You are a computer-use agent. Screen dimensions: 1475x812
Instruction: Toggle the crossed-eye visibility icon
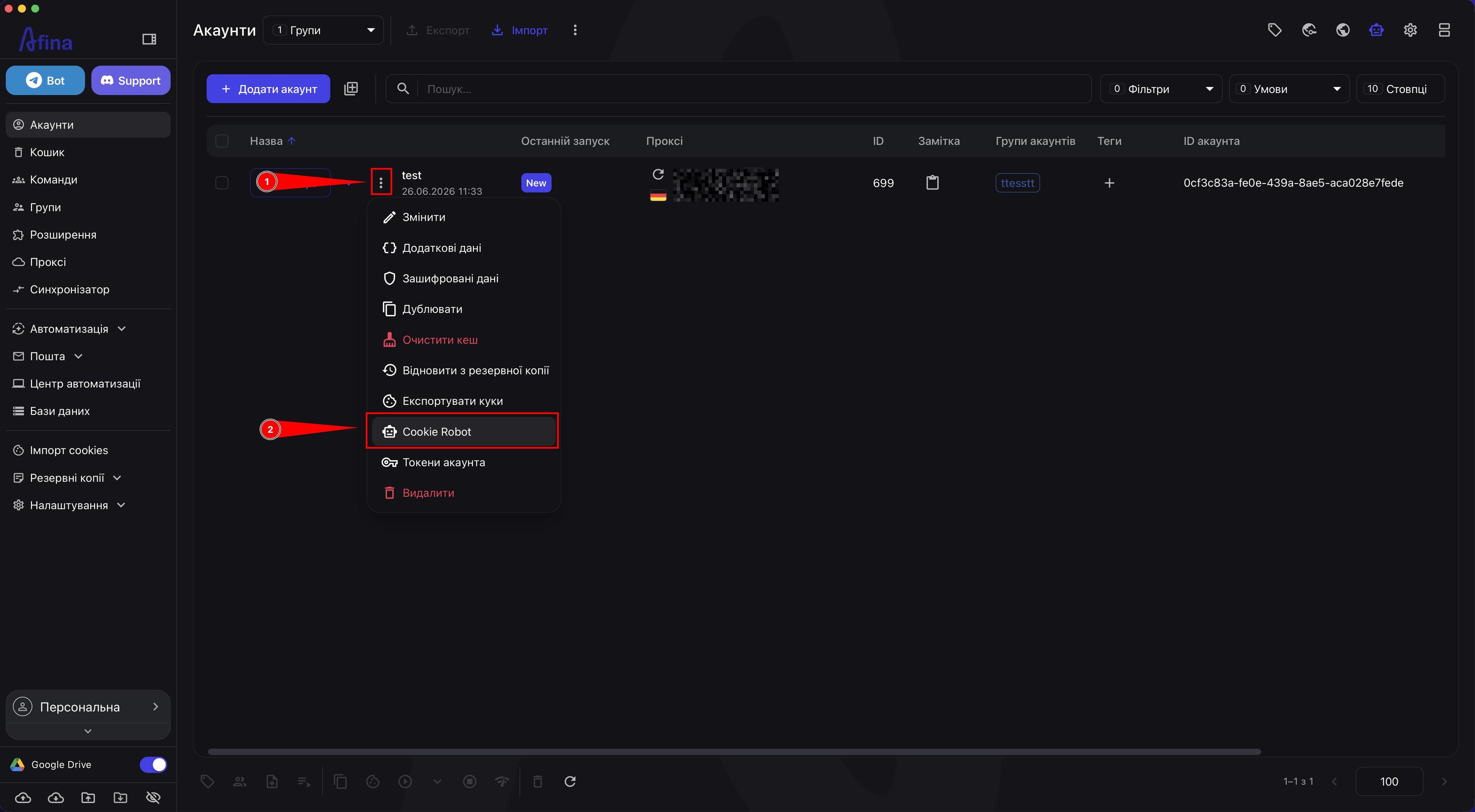click(153, 798)
